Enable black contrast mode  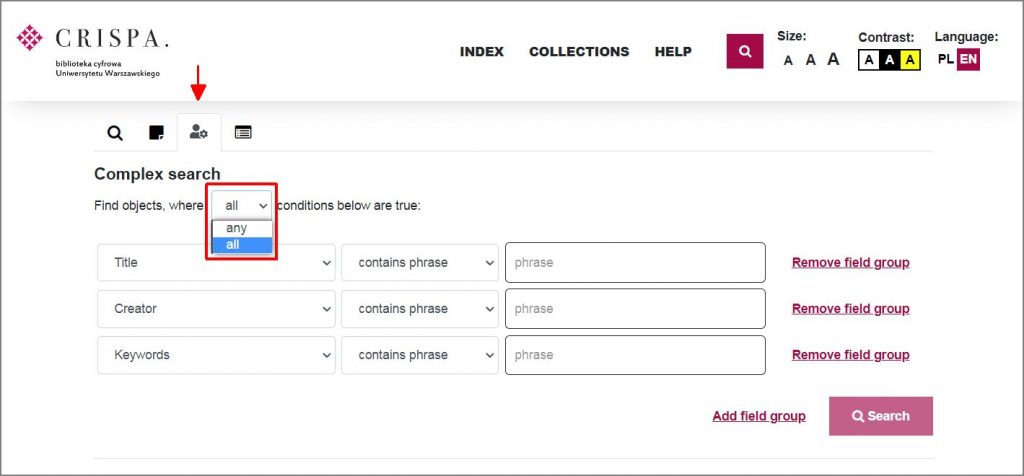[889, 60]
